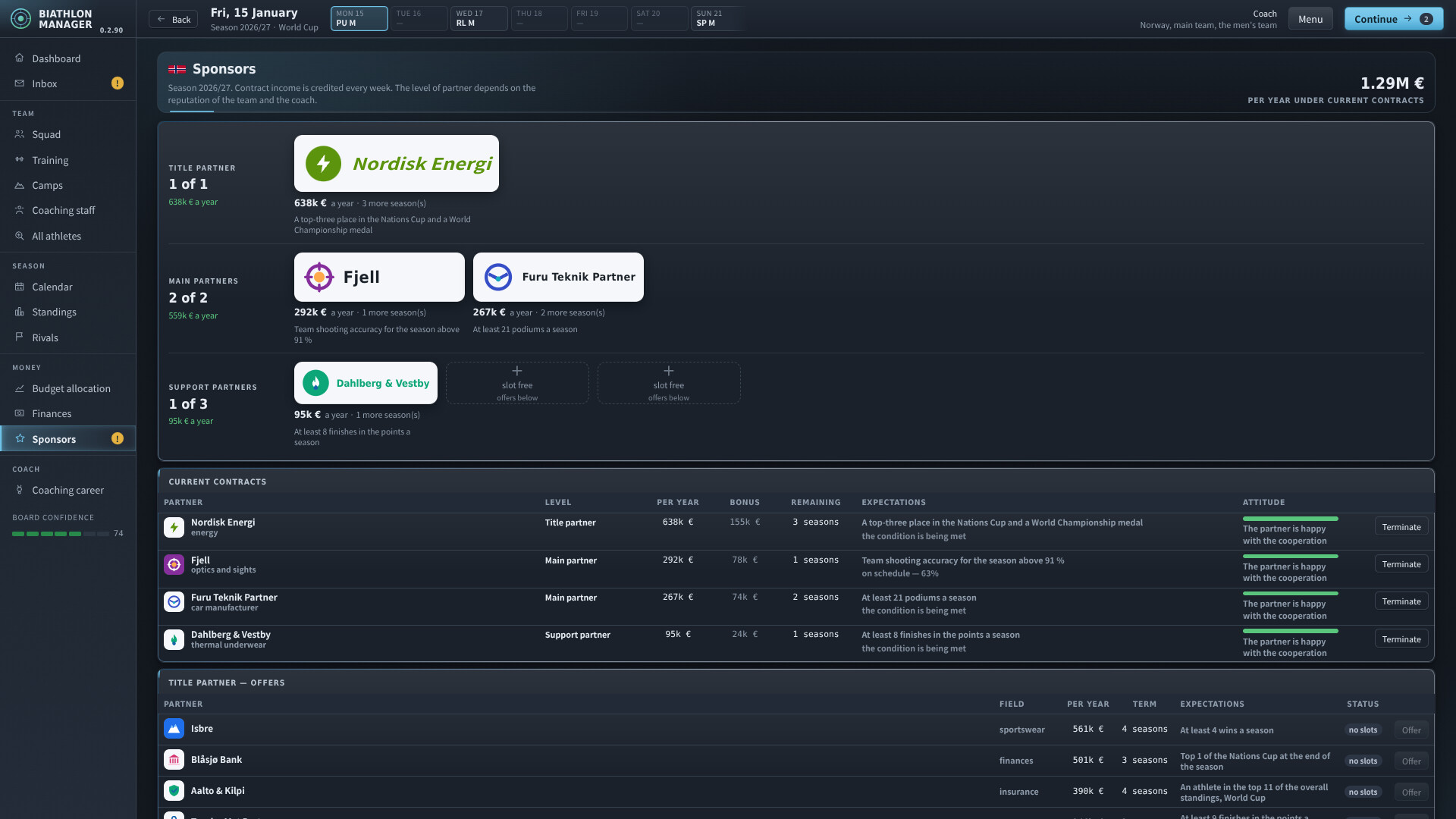
Task: Open the Dahlberg & Vestby card
Action: tap(366, 383)
